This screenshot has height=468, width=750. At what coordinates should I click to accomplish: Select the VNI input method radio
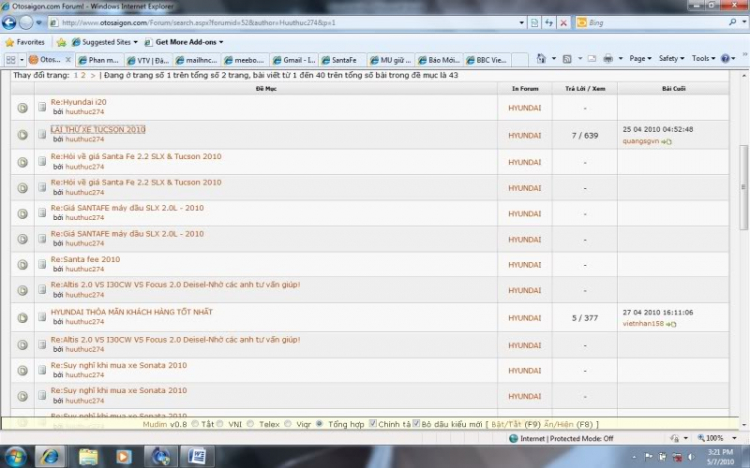(220, 424)
